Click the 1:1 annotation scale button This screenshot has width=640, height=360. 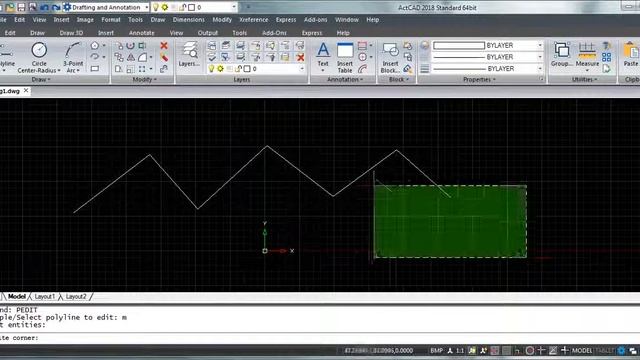coord(460,350)
